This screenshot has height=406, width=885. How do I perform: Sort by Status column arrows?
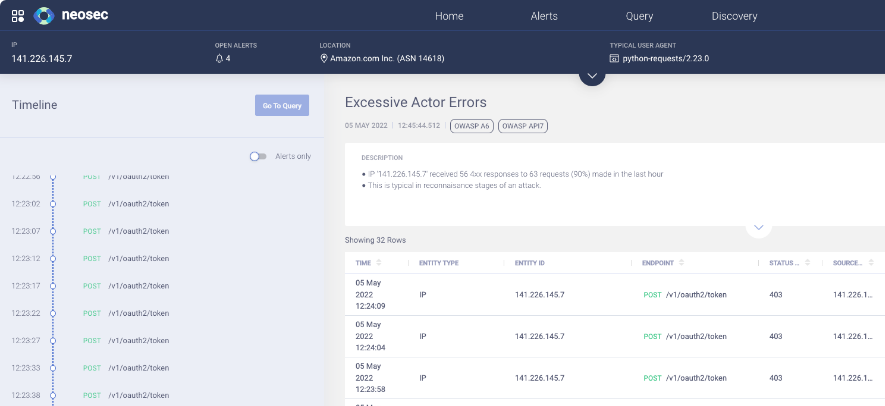808,263
